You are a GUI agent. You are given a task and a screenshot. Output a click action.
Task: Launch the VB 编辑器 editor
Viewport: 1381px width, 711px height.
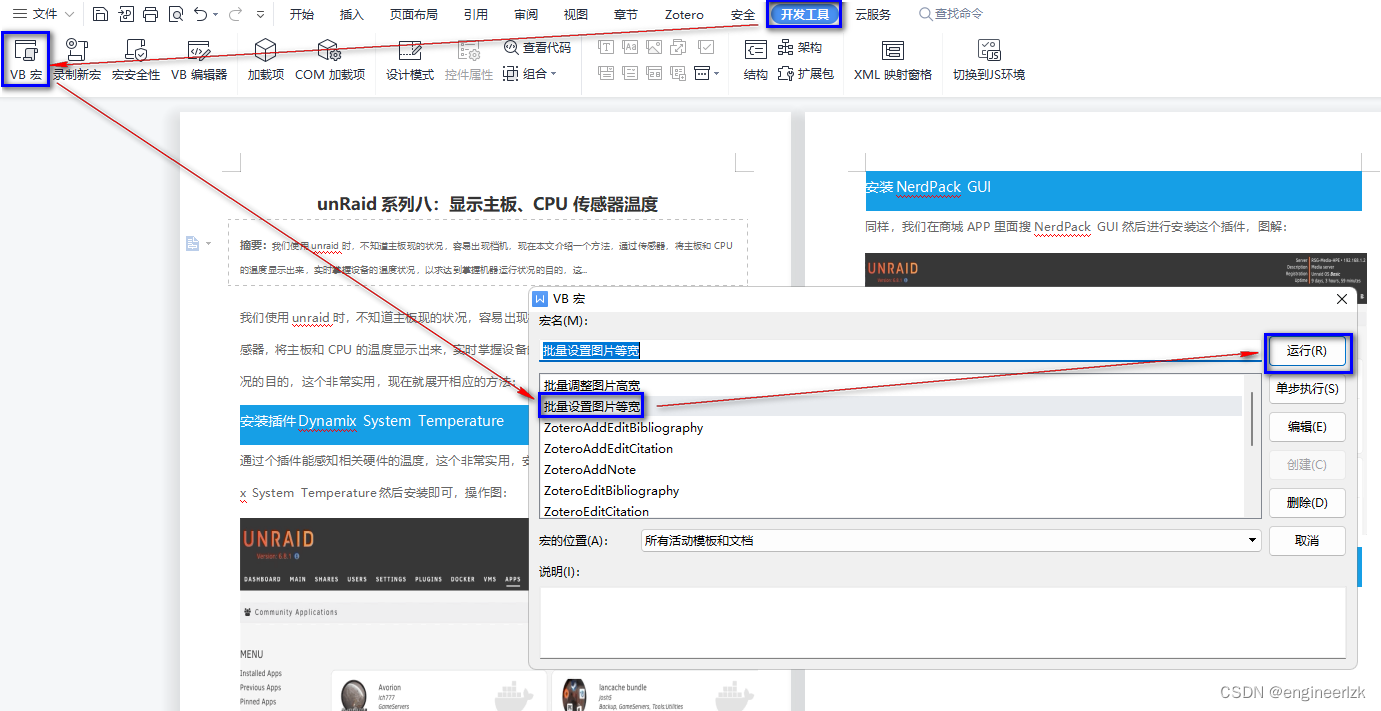point(199,60)
